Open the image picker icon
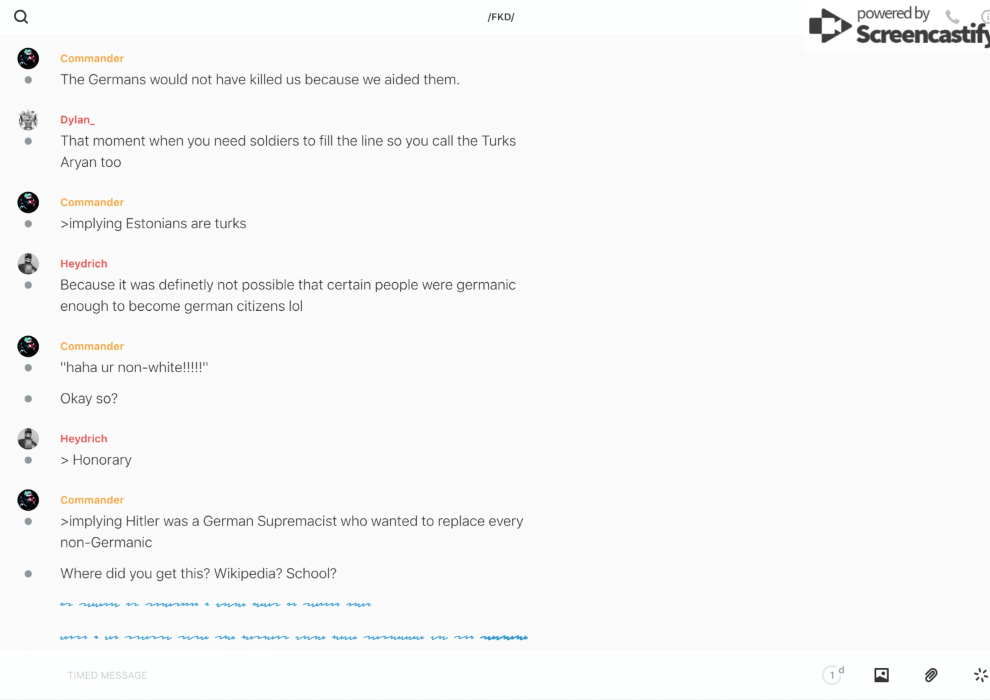Viewport: 990px width, 700px height. coord(881,675)
